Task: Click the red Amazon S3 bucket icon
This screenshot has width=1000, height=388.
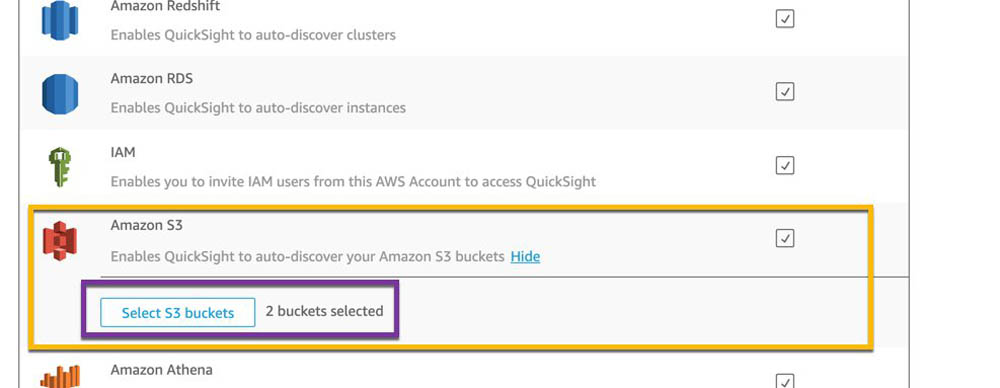Action: click(x=60, y=241)
